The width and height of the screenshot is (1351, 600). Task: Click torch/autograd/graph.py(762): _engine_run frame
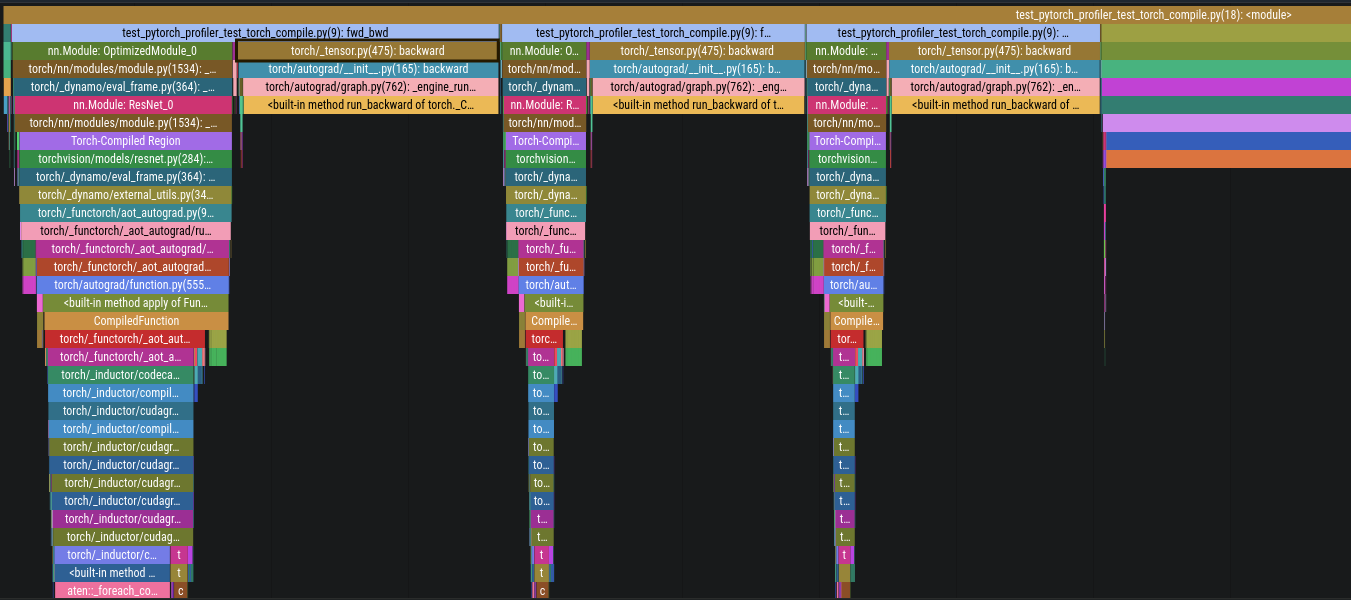coord(370,87)
